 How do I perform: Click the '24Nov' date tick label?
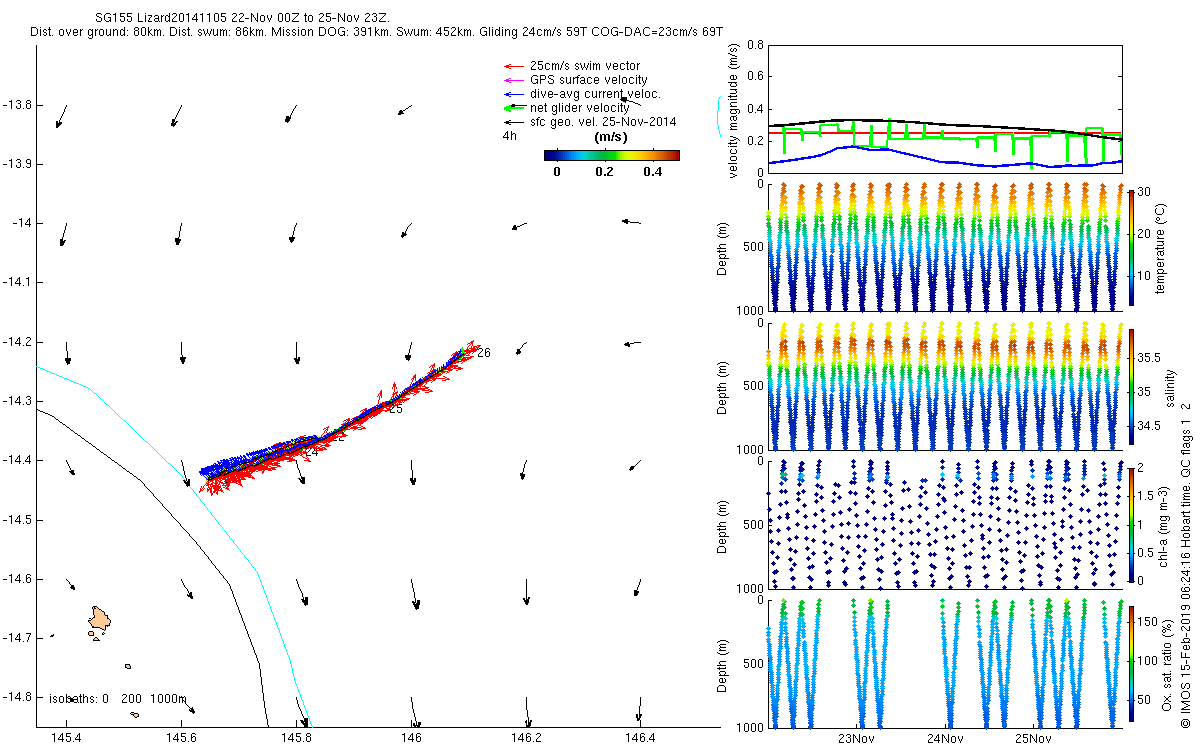click(945, 739)
